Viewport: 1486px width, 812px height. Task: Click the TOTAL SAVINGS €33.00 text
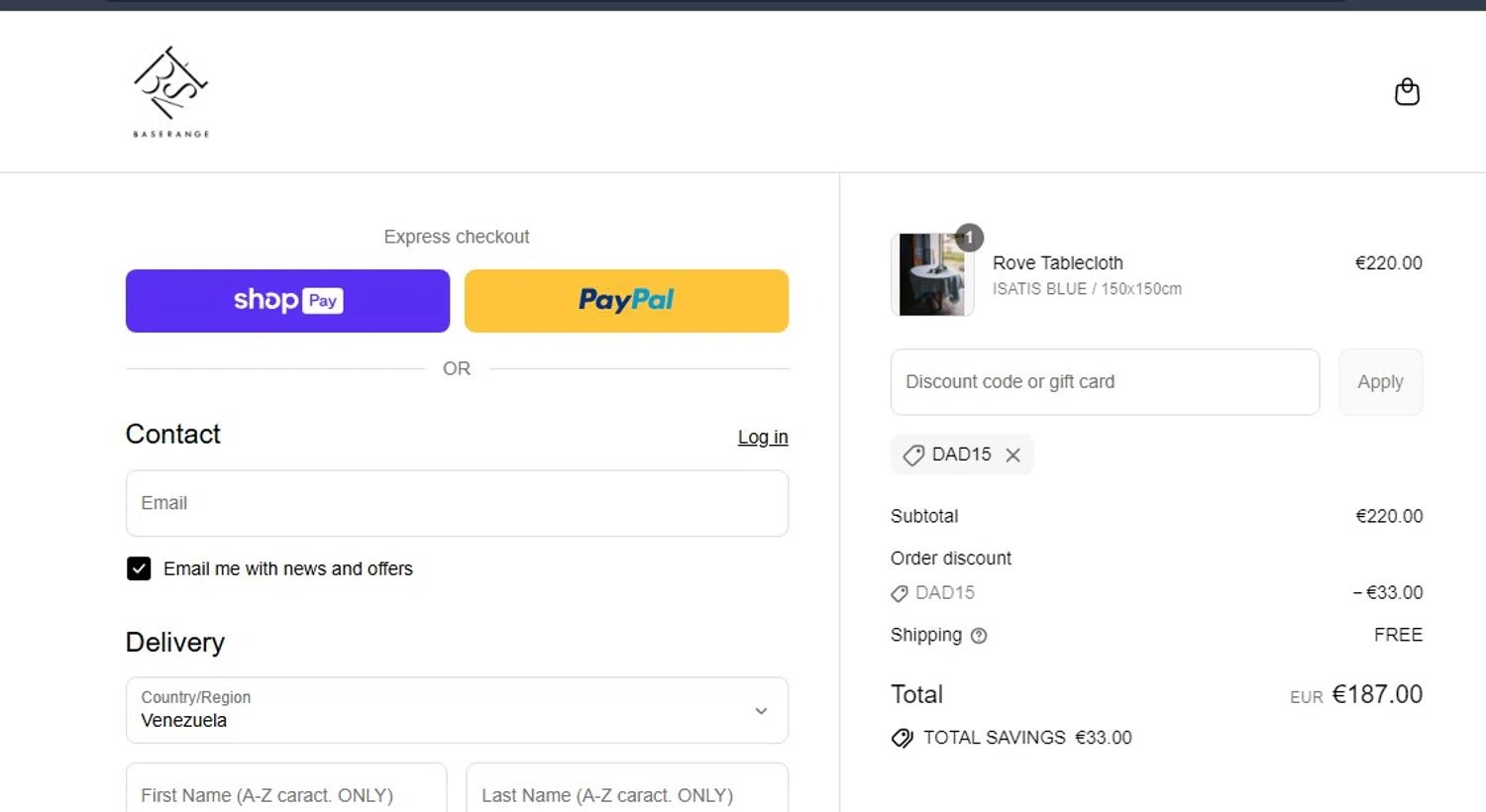(1027, 738)
